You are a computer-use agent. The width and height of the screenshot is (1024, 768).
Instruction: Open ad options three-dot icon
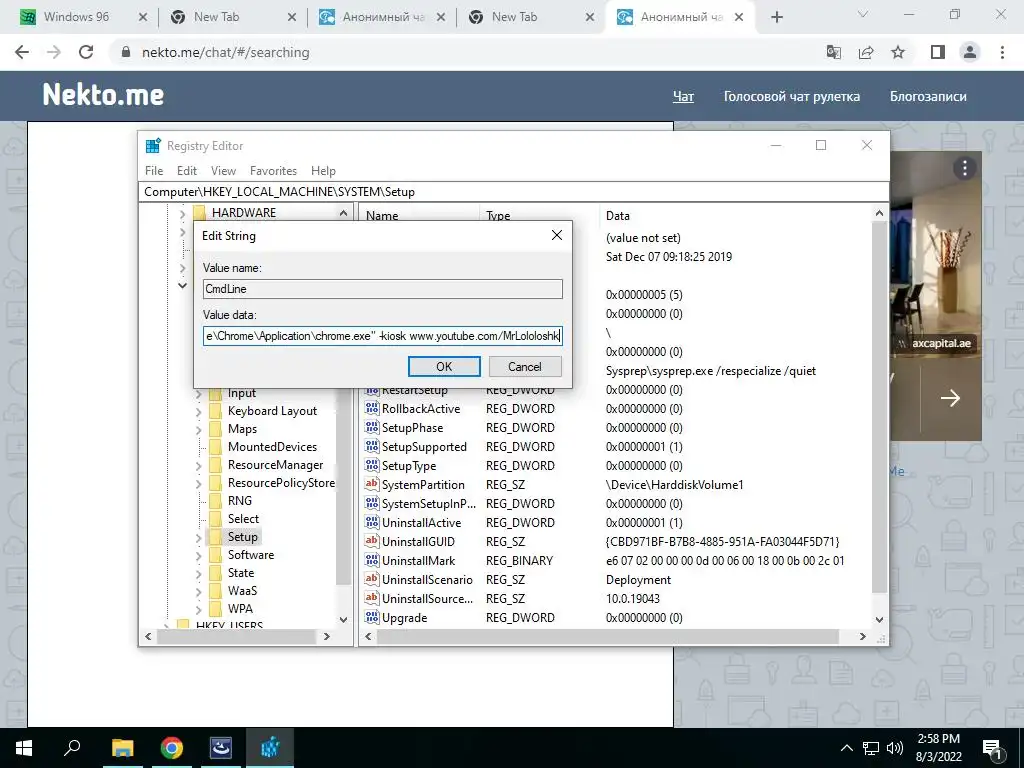click(965, 168)
